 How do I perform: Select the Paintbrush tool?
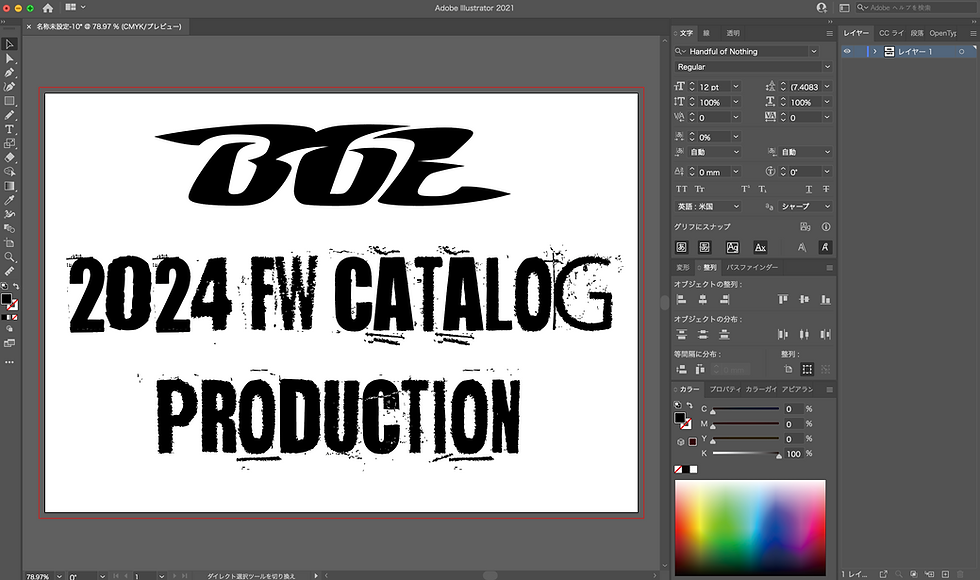(x=9, y=115)
